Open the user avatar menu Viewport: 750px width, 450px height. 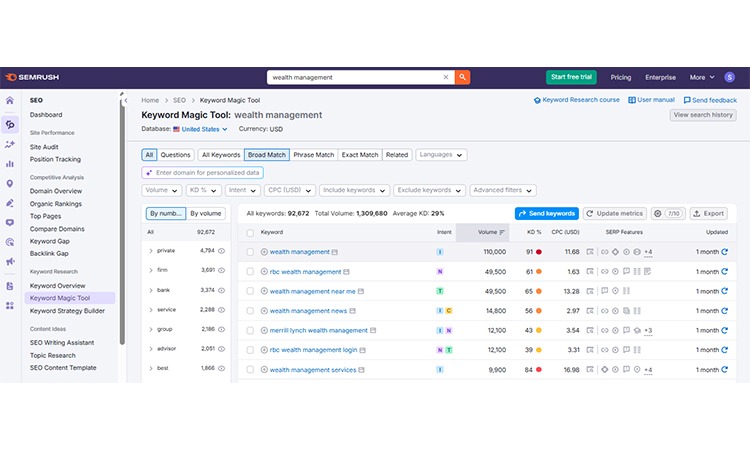(x=729, y=77)
